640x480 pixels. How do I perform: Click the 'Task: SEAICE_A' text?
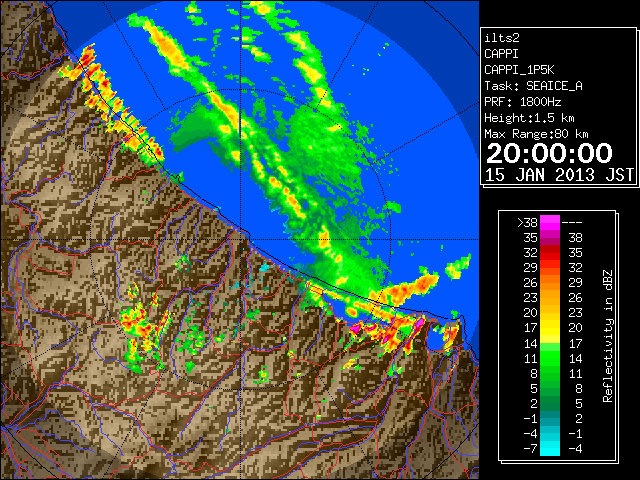point(533,86)
